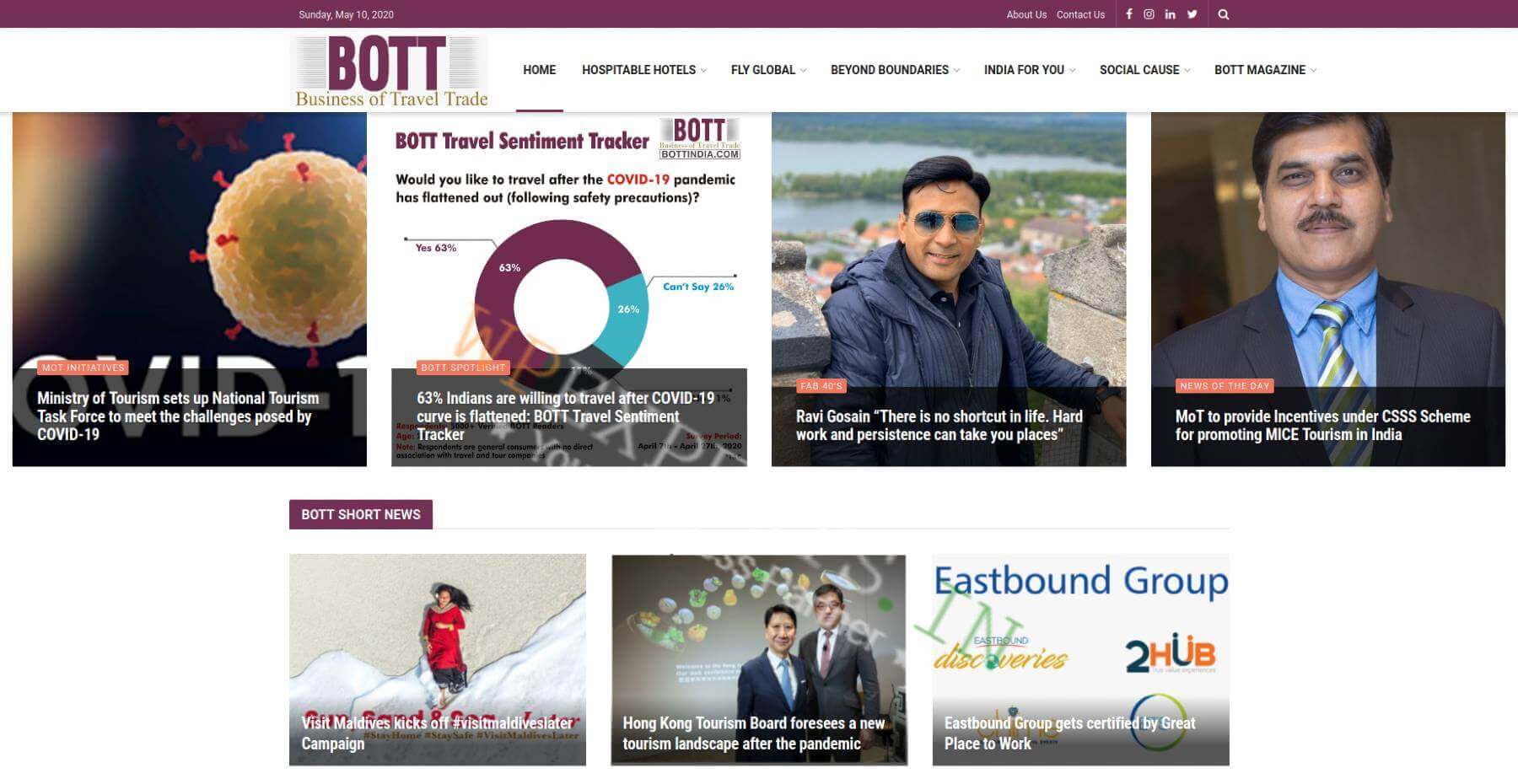This screenshot has width=1518, height=784.
Task: Open the LinkedIn icon in top bar
Action: (1171, 14)
